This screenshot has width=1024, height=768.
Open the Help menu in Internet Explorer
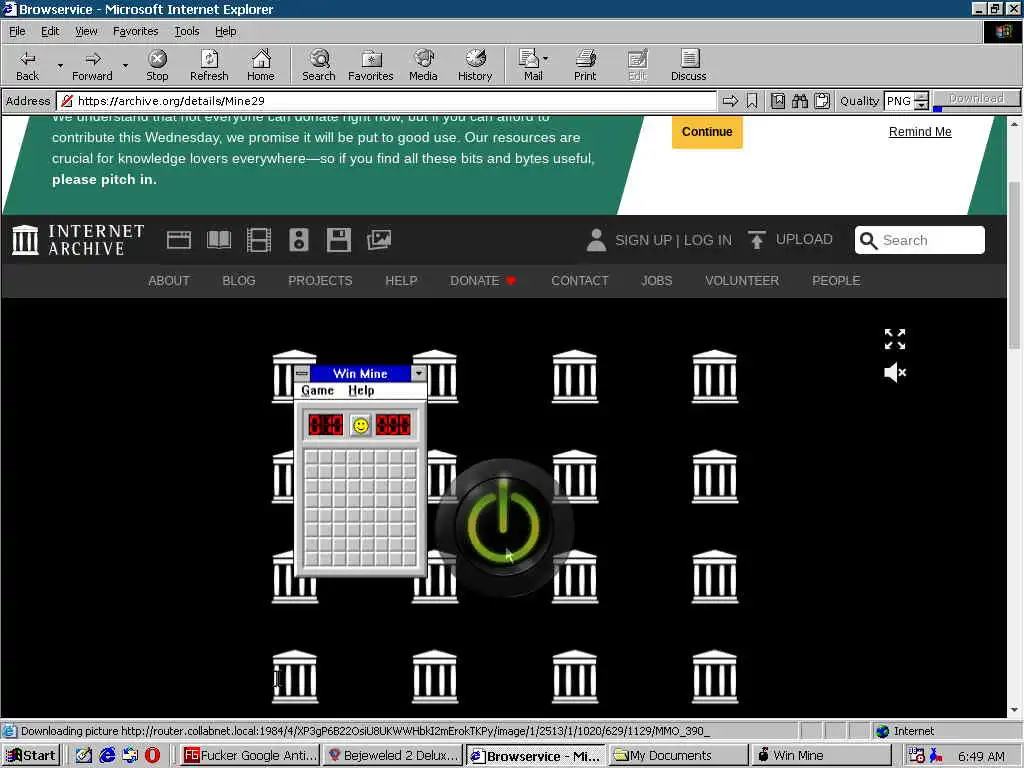(225, 31)
